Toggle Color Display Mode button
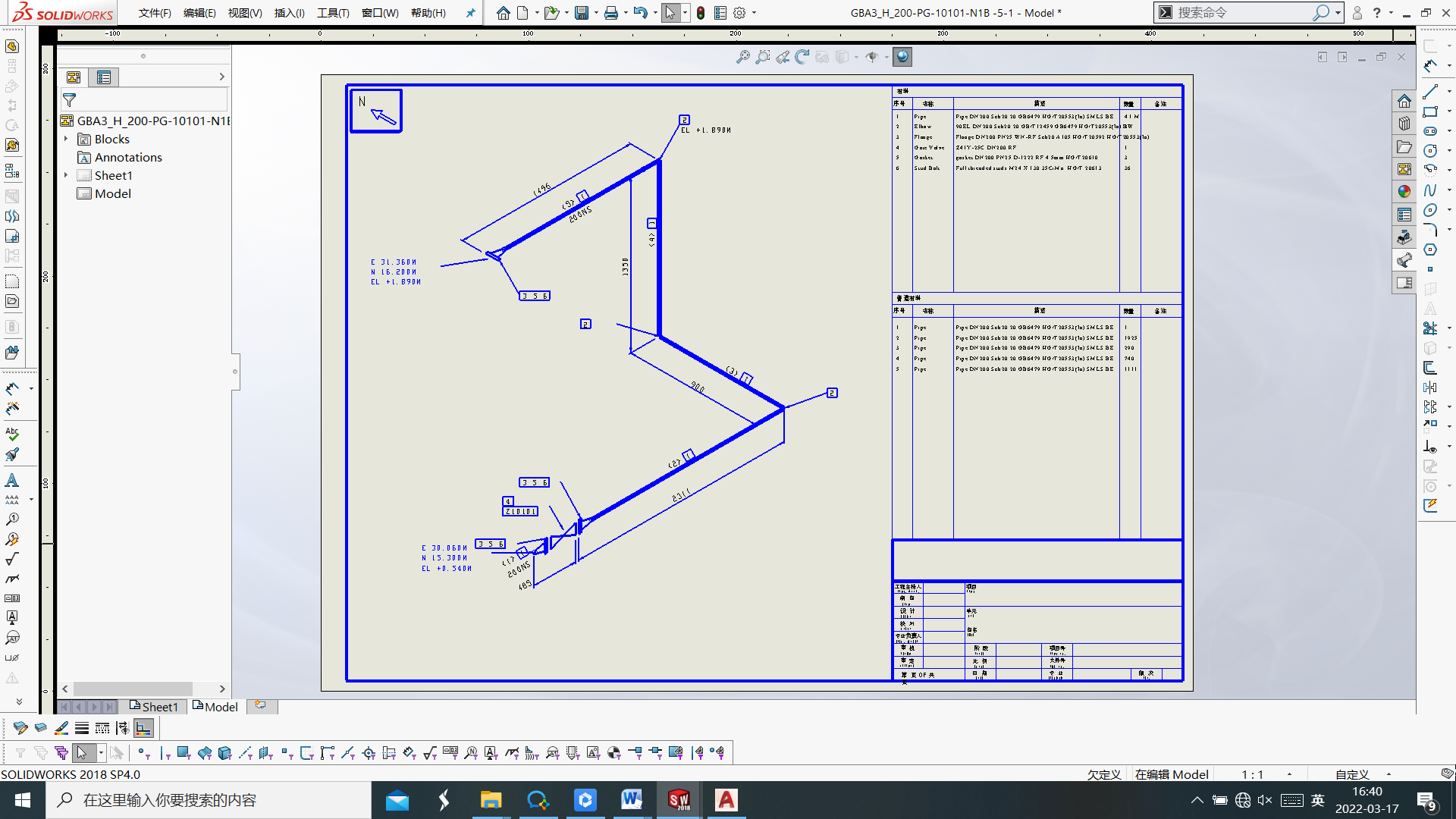 [x=143, y=728]
